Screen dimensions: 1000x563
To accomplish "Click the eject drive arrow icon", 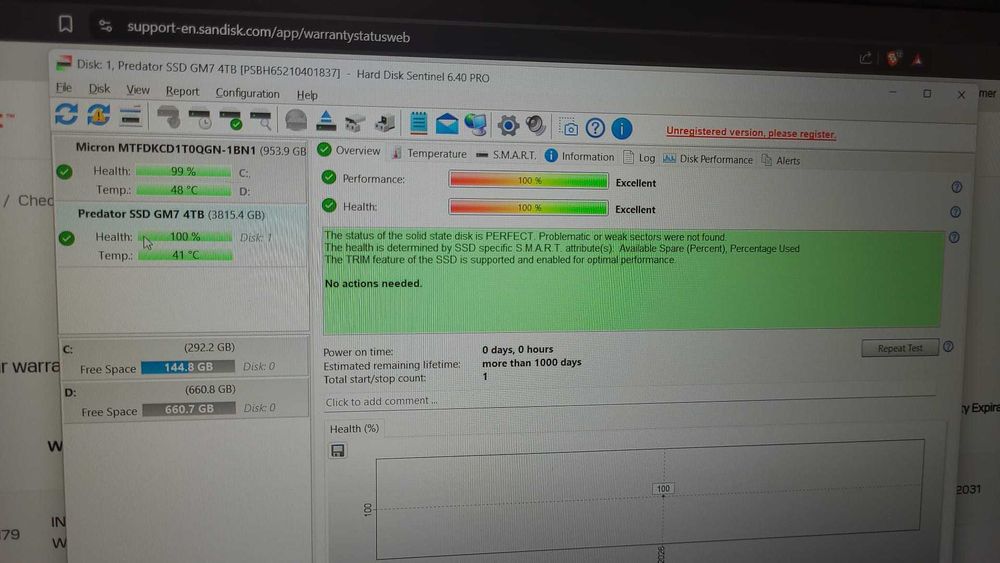I will point(326,121).
